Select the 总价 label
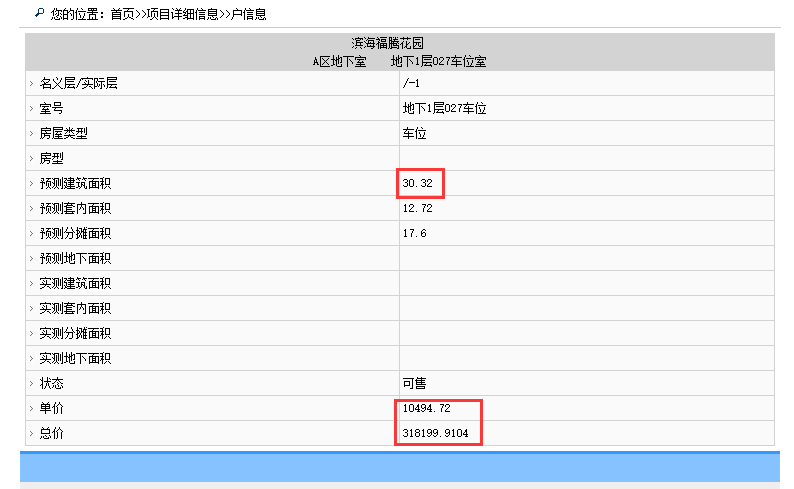Viewport: 794px width, 489px height. point(51,433)
